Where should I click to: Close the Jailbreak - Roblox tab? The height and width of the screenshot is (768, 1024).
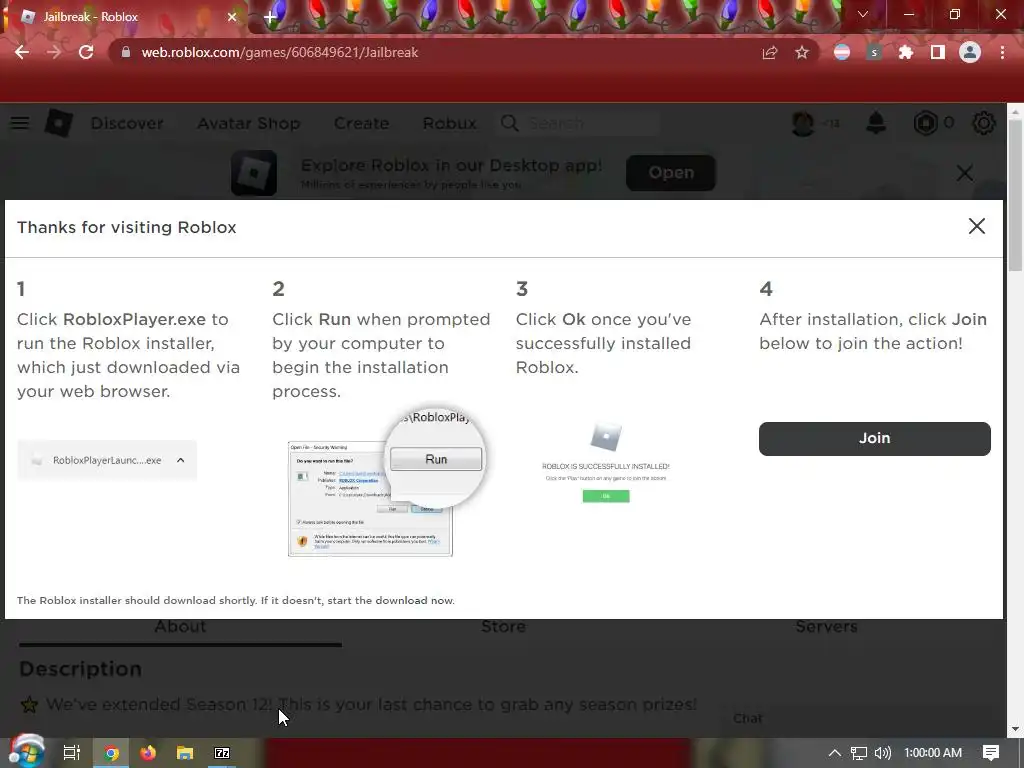(232, 17)
